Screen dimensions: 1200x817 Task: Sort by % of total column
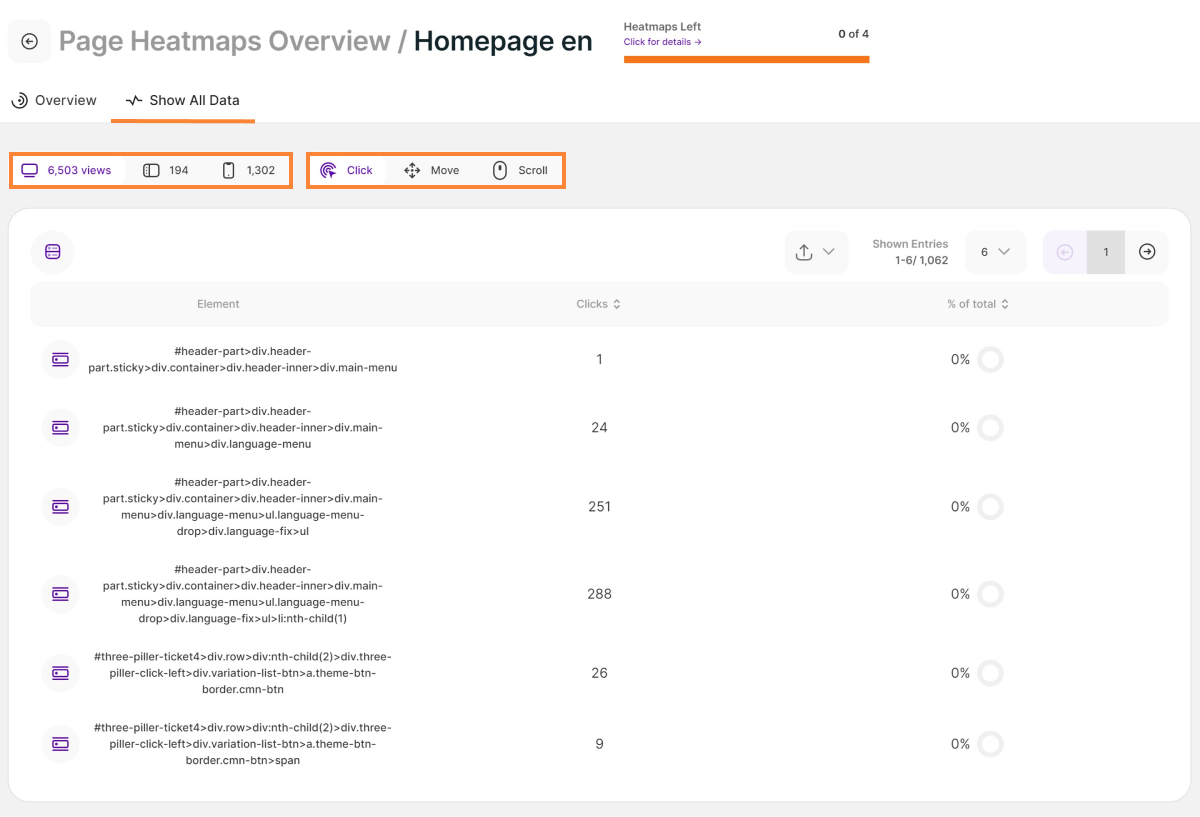click(977, 304)
